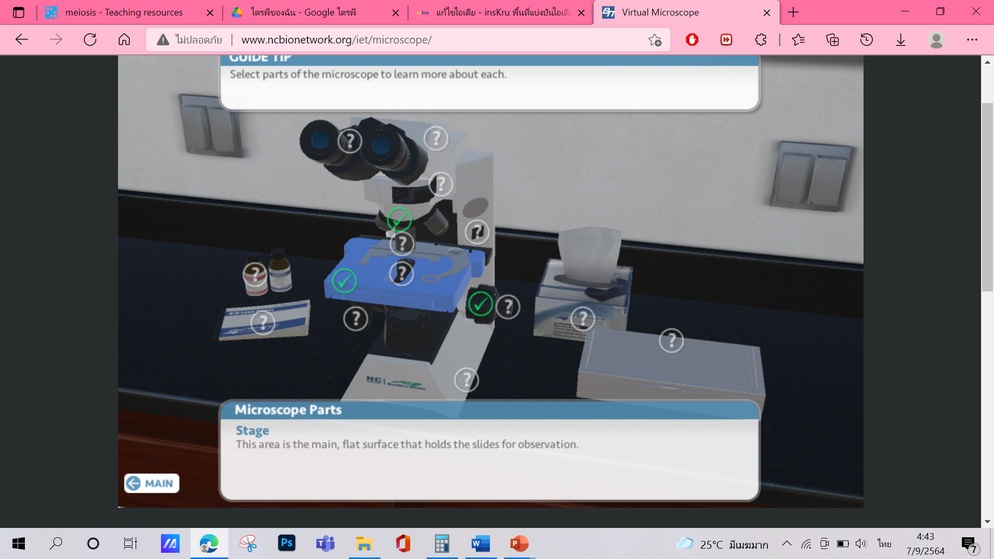The height and width of the screenshot is (559, 994).
Task: Select the green checkmark on the blue stage
Action: 344,280
